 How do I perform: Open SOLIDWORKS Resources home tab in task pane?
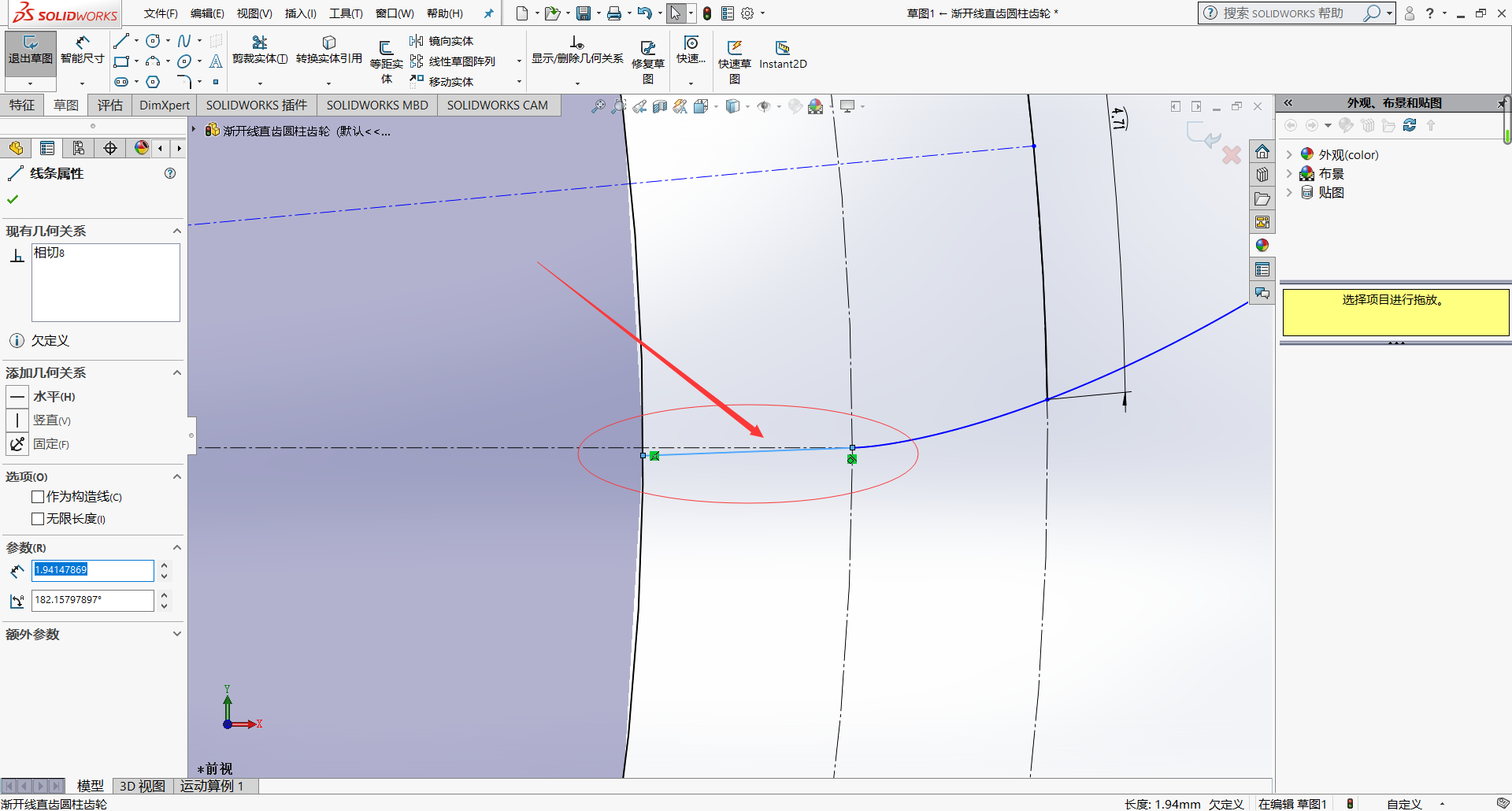pyautogui.click(x=1262, y=152)
